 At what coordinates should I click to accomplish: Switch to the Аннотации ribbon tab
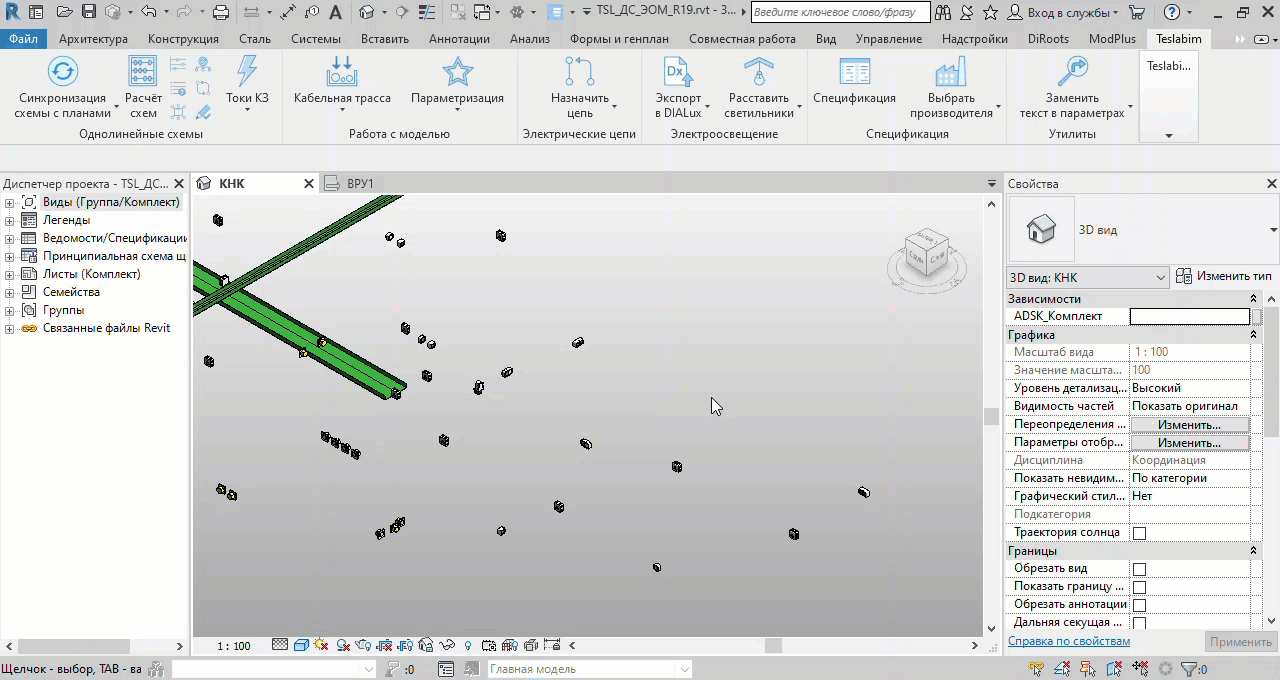(459, 39)
